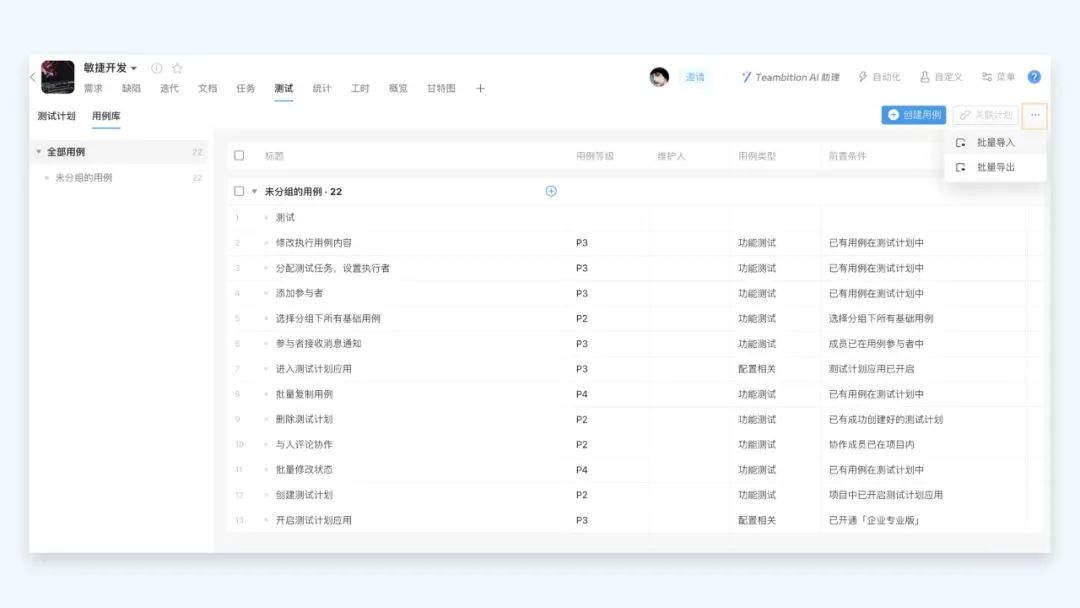Click the 邀请 invite button
1080x608 pixels.
click(694, 77)
